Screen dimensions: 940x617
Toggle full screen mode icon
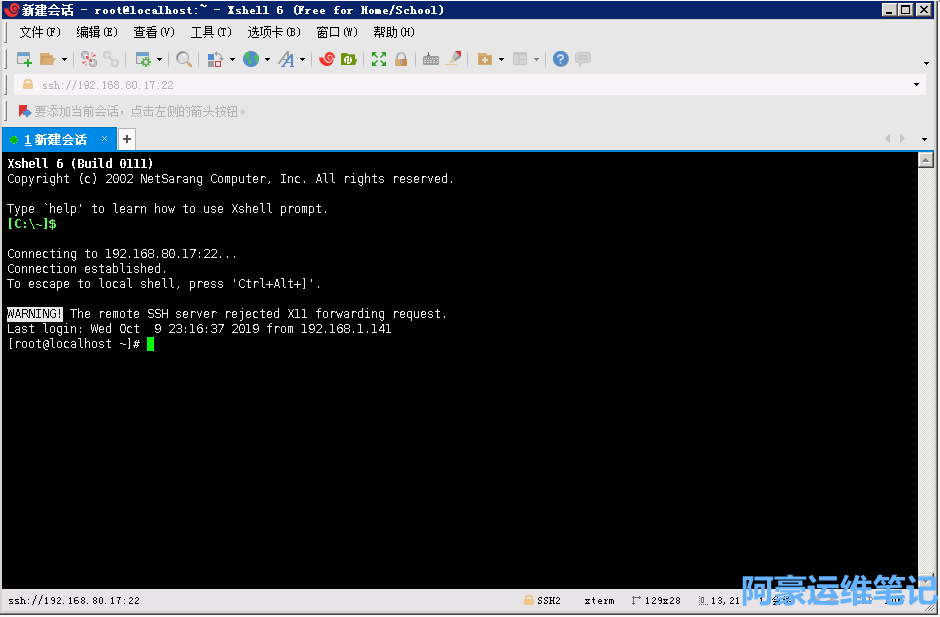click(379, 60)
